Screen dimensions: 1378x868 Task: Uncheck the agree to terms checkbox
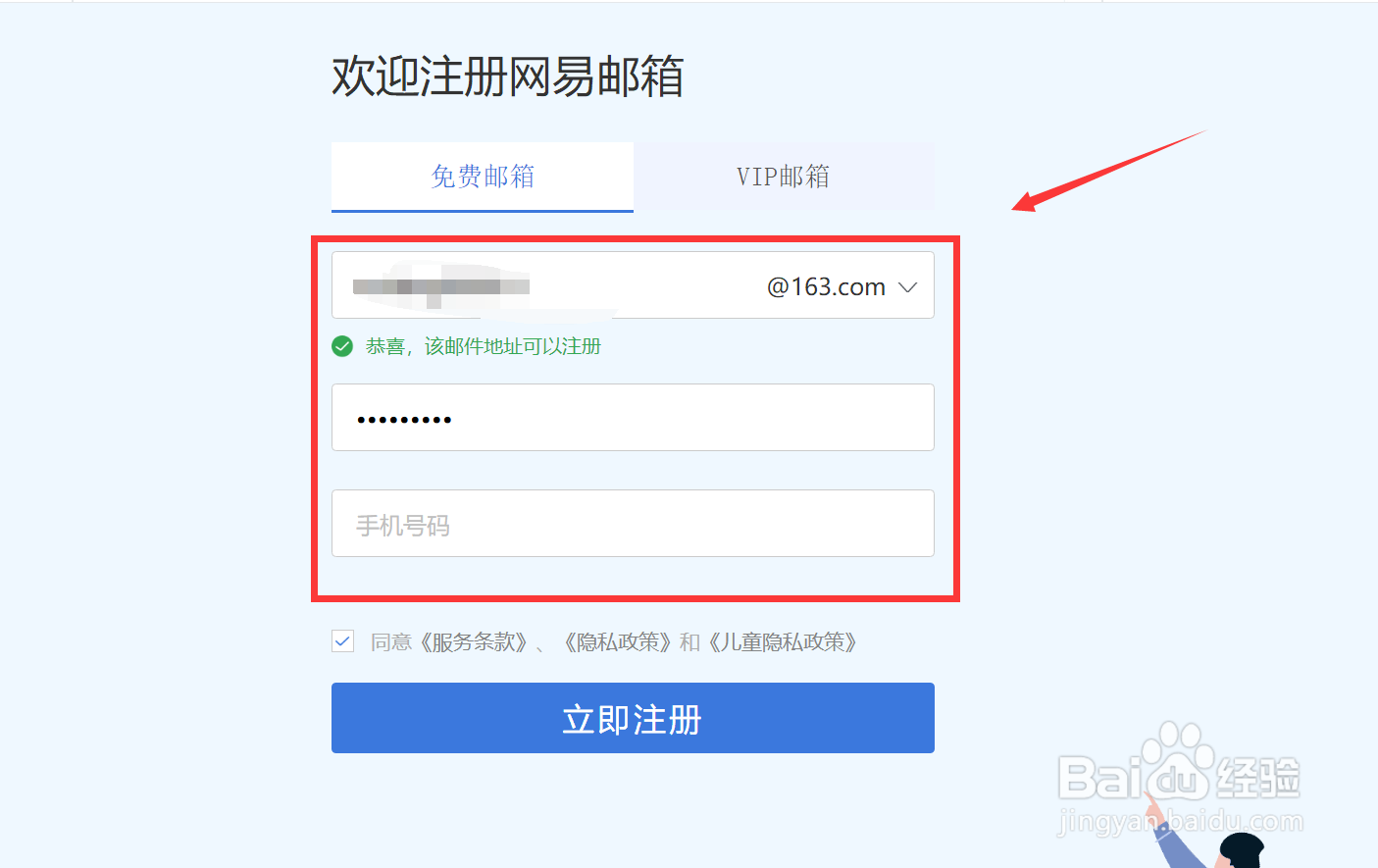point(342,641)
